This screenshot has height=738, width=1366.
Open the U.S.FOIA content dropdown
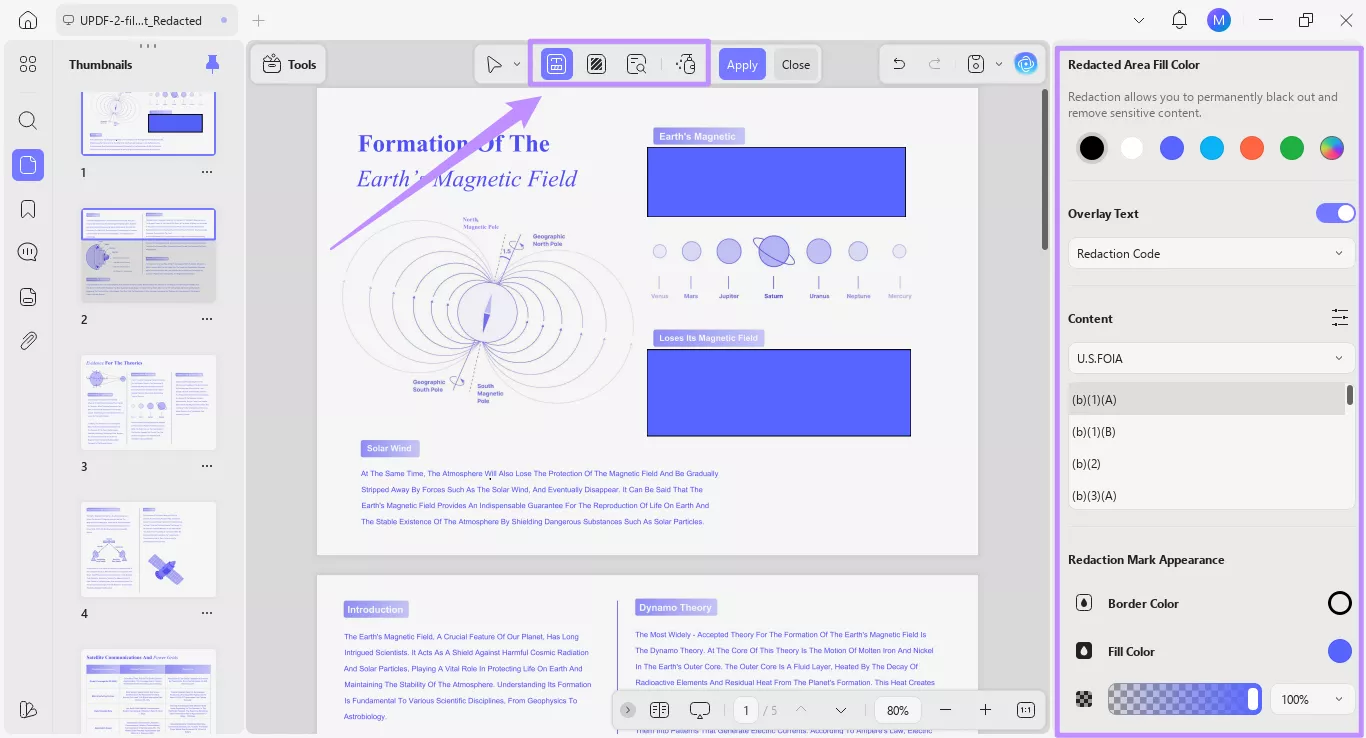click(1211, 358)
